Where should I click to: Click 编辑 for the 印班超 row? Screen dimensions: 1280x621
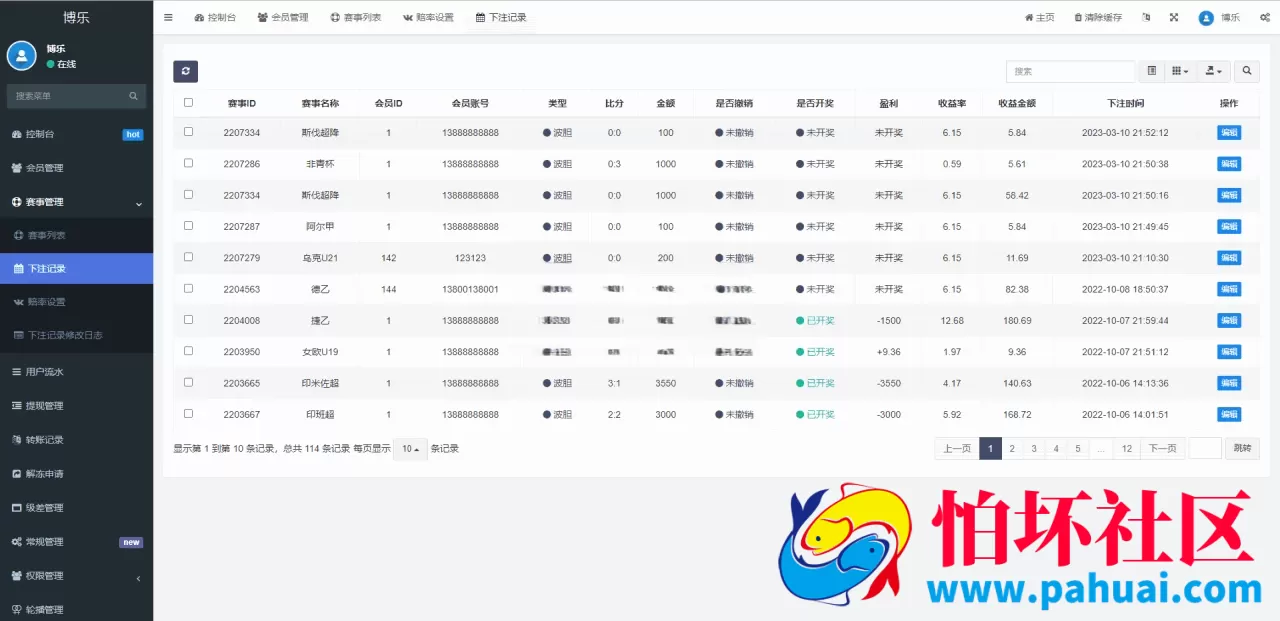click(x=1229, y=414)
